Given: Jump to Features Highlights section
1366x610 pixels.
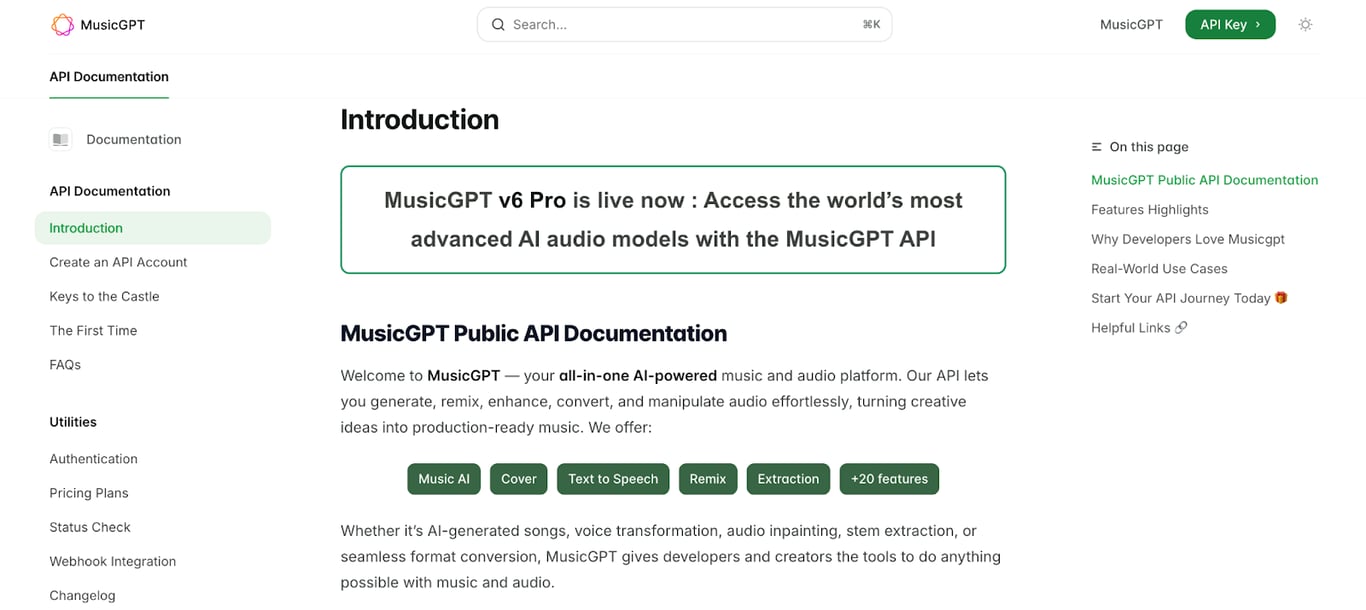Looking at the screenshot, I should coord(1149,209).
